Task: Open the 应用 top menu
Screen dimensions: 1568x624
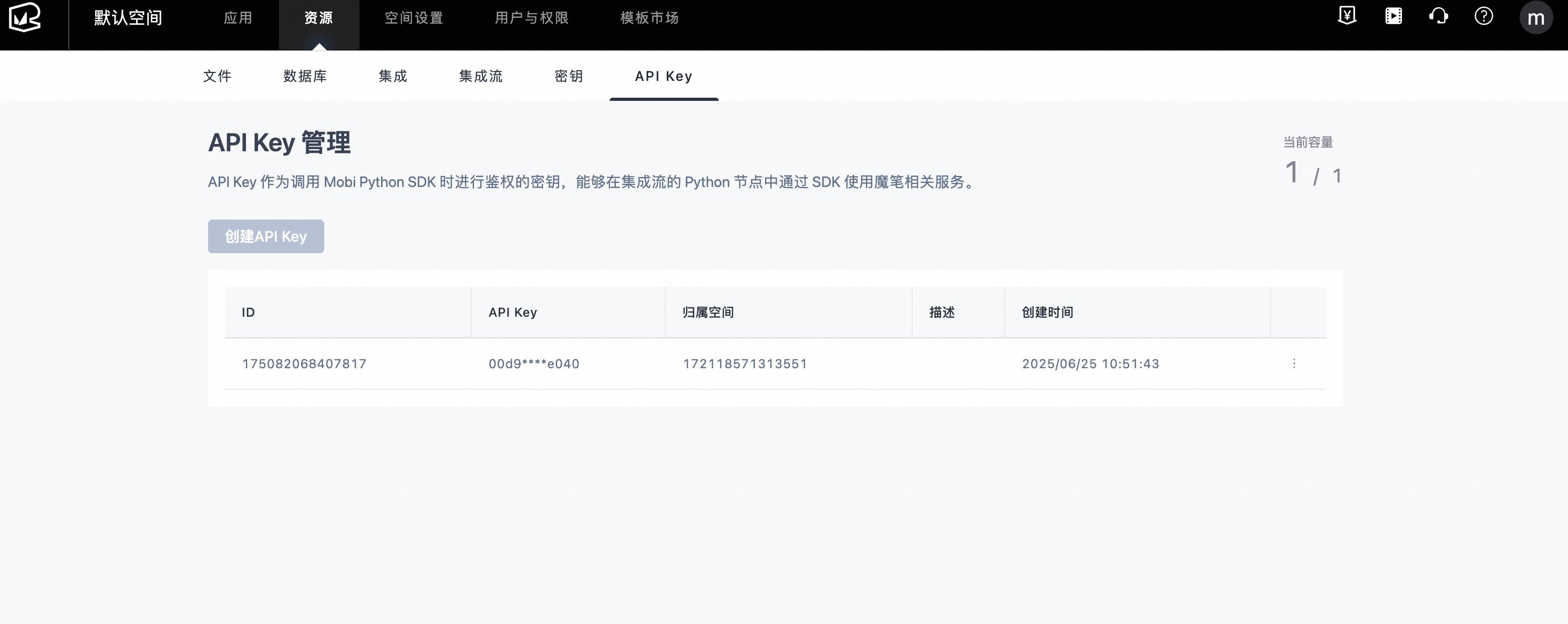Action: tap(238, 18)
